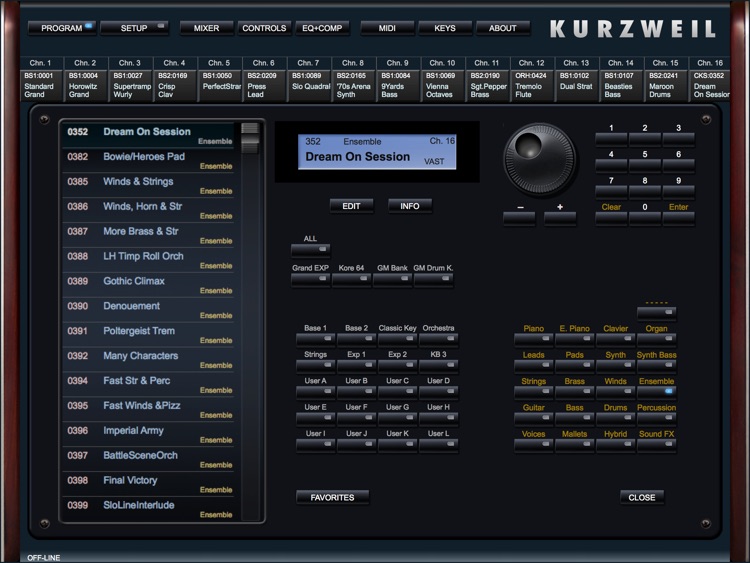
Task: Toggle the GM Drum K. bank button
Action: (x=433, y=279)
